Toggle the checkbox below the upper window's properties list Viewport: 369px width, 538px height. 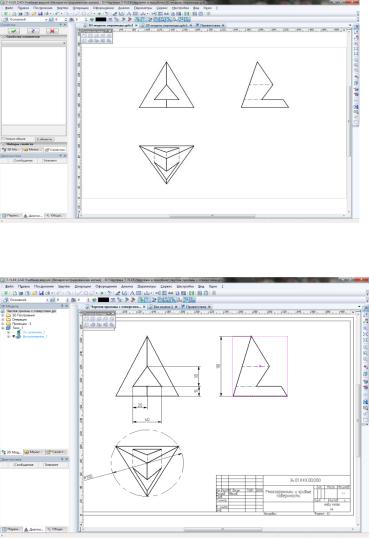tap(4, 139)
